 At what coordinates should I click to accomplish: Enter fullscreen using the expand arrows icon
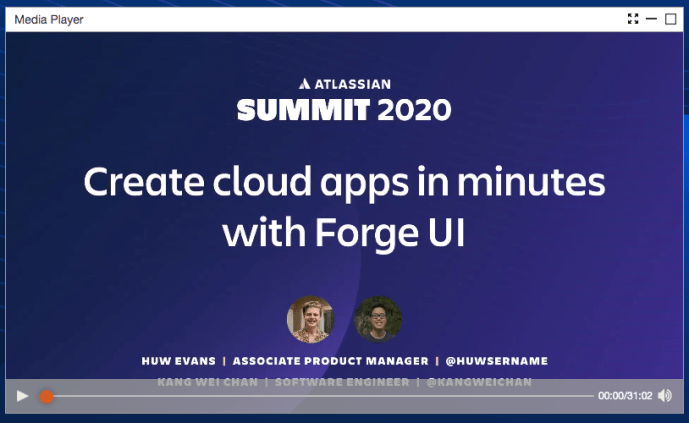[x=633, y=18]
